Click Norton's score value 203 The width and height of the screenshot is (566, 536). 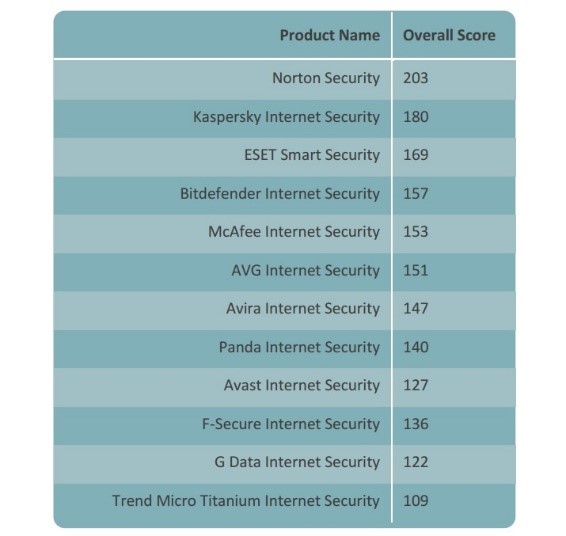[x=415, y=78]
